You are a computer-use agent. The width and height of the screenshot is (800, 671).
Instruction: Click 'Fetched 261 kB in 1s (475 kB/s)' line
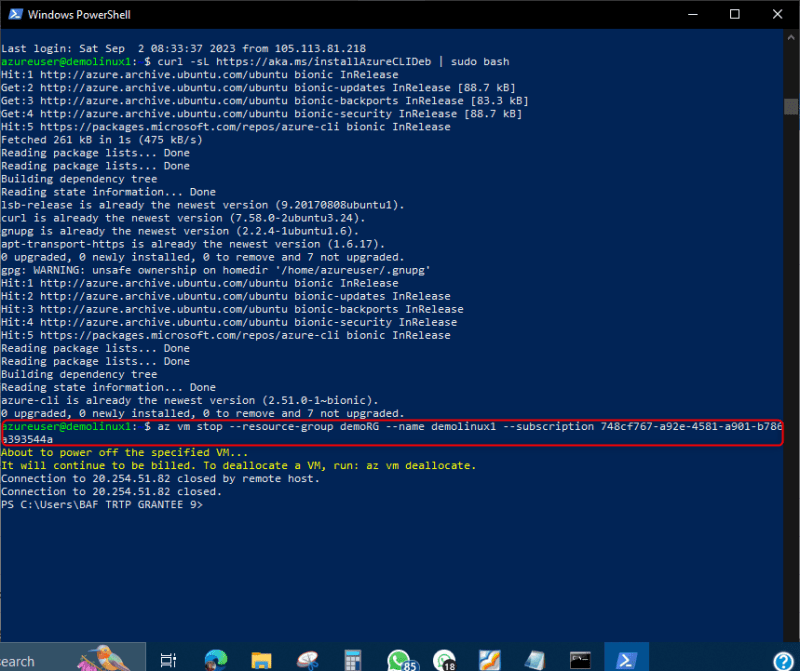pos(102,140)
